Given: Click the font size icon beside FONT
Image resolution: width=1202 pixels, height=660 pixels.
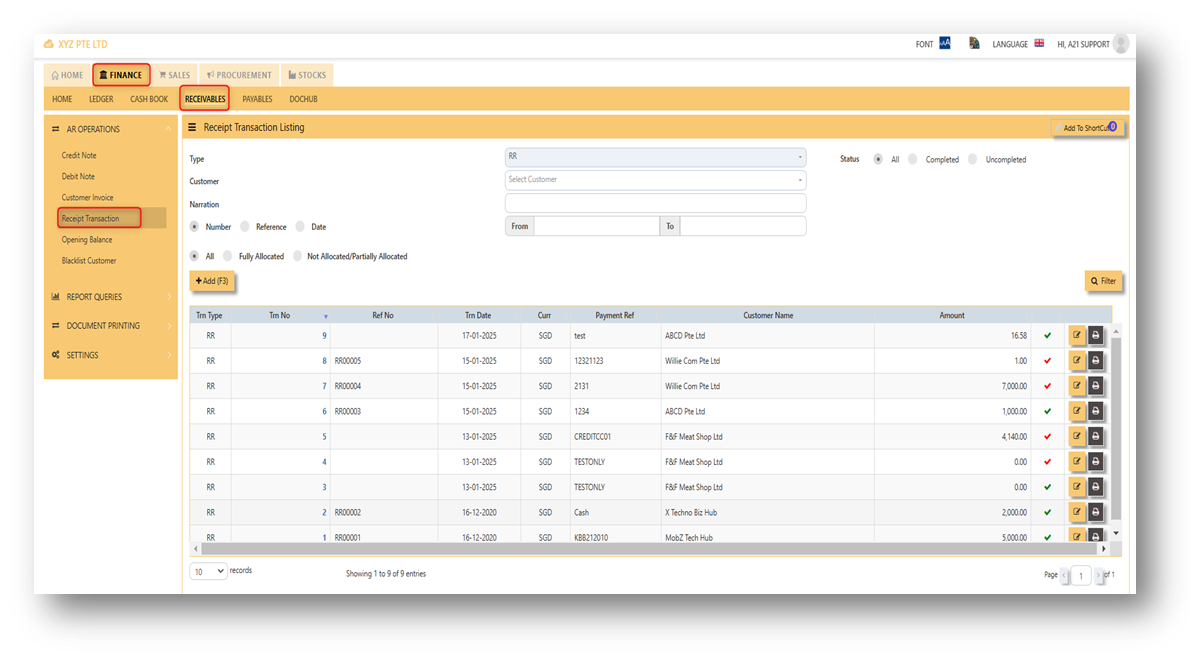Looking at the screenshot, I should tap(945, 43).
